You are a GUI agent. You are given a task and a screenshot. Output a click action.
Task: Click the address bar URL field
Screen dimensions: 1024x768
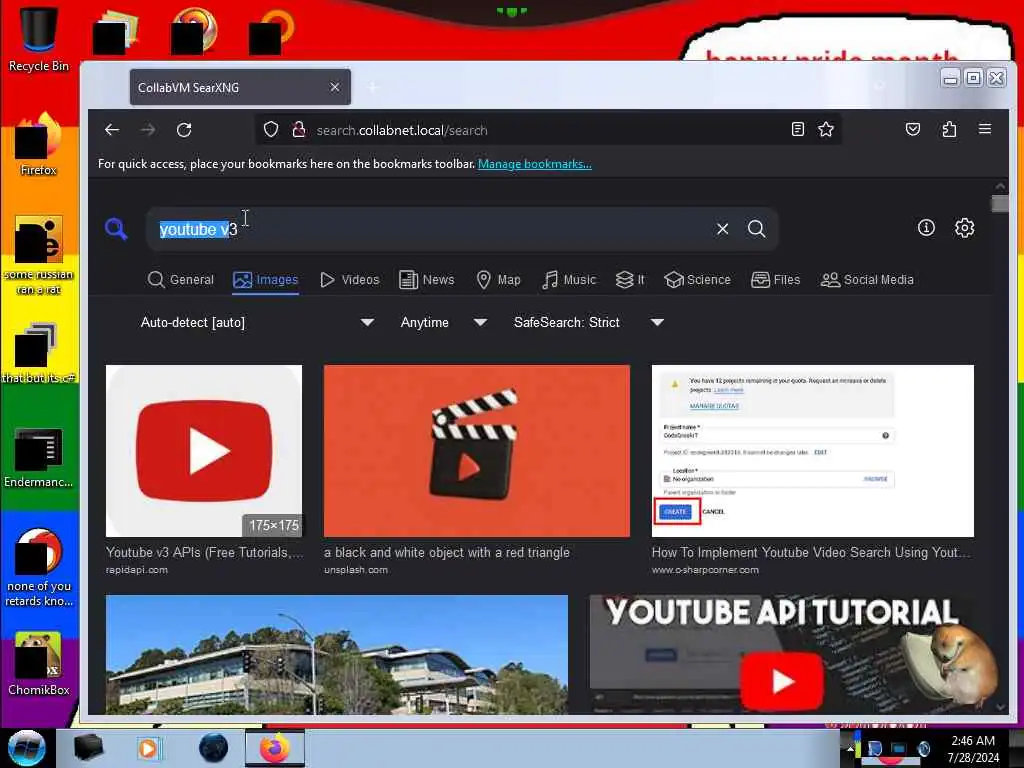[x=549, y=130]
